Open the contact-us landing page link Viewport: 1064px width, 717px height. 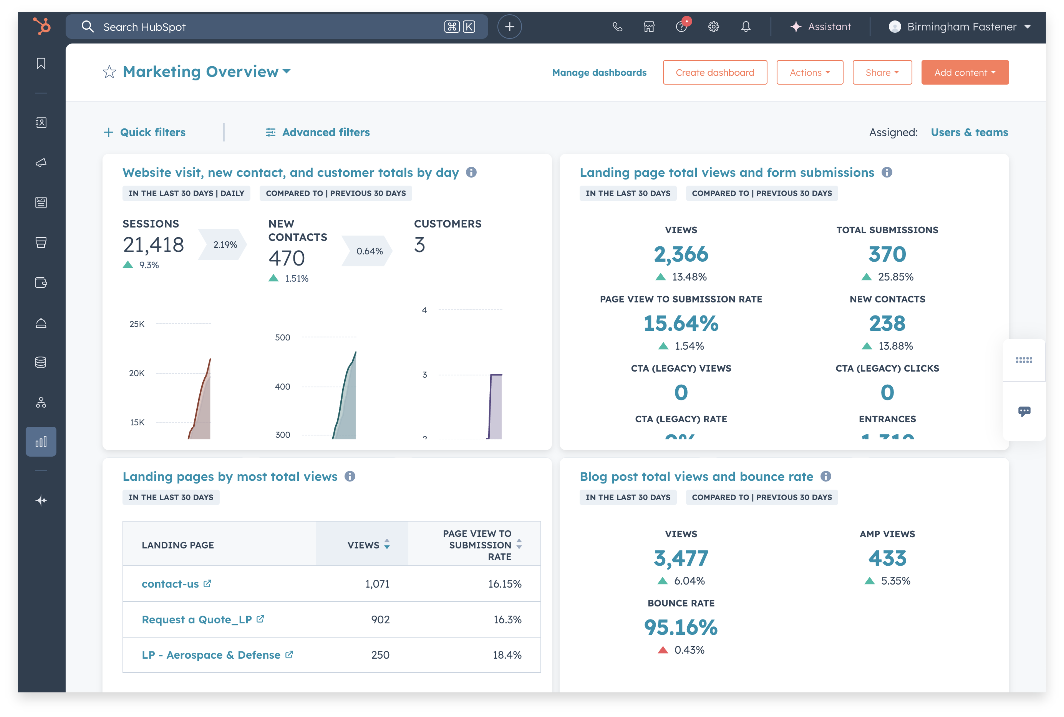(x=170, y=583)
